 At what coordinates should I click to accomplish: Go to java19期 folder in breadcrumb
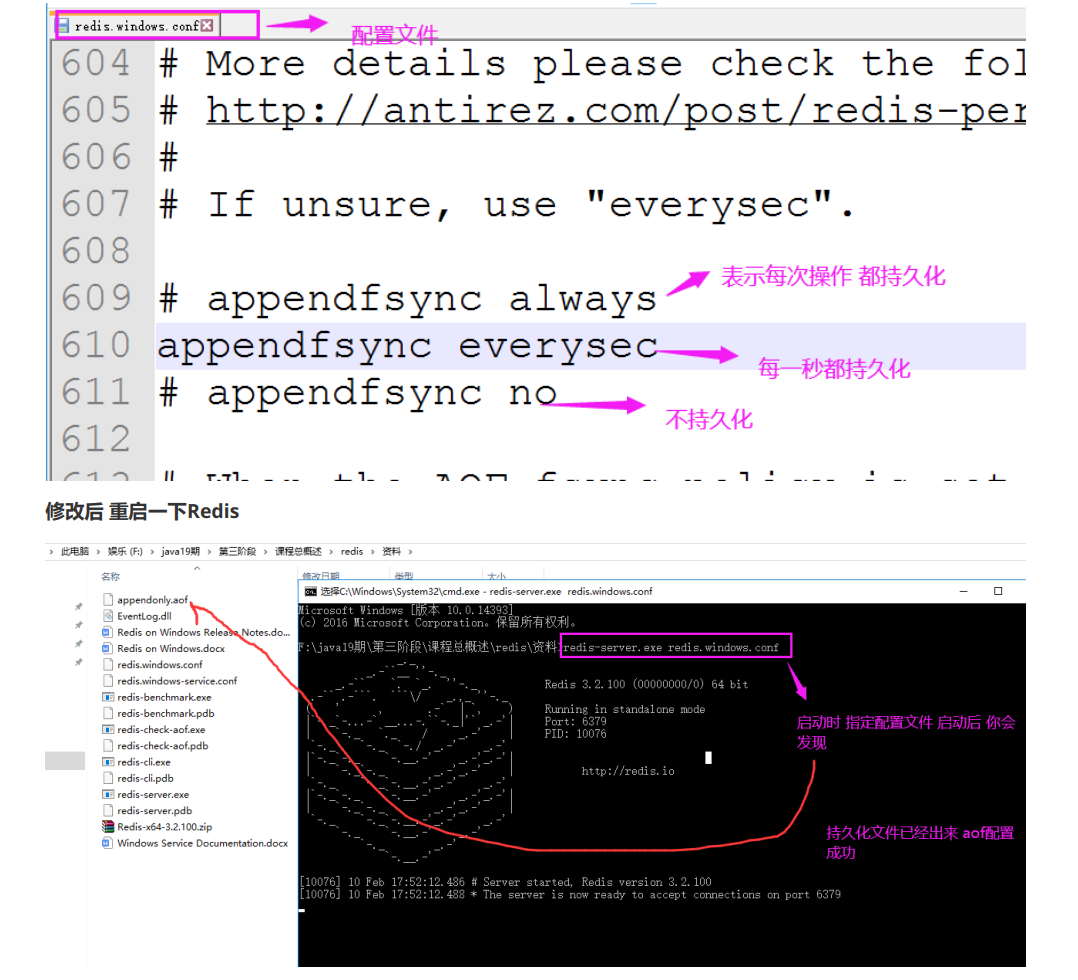[x=180, y=552]
